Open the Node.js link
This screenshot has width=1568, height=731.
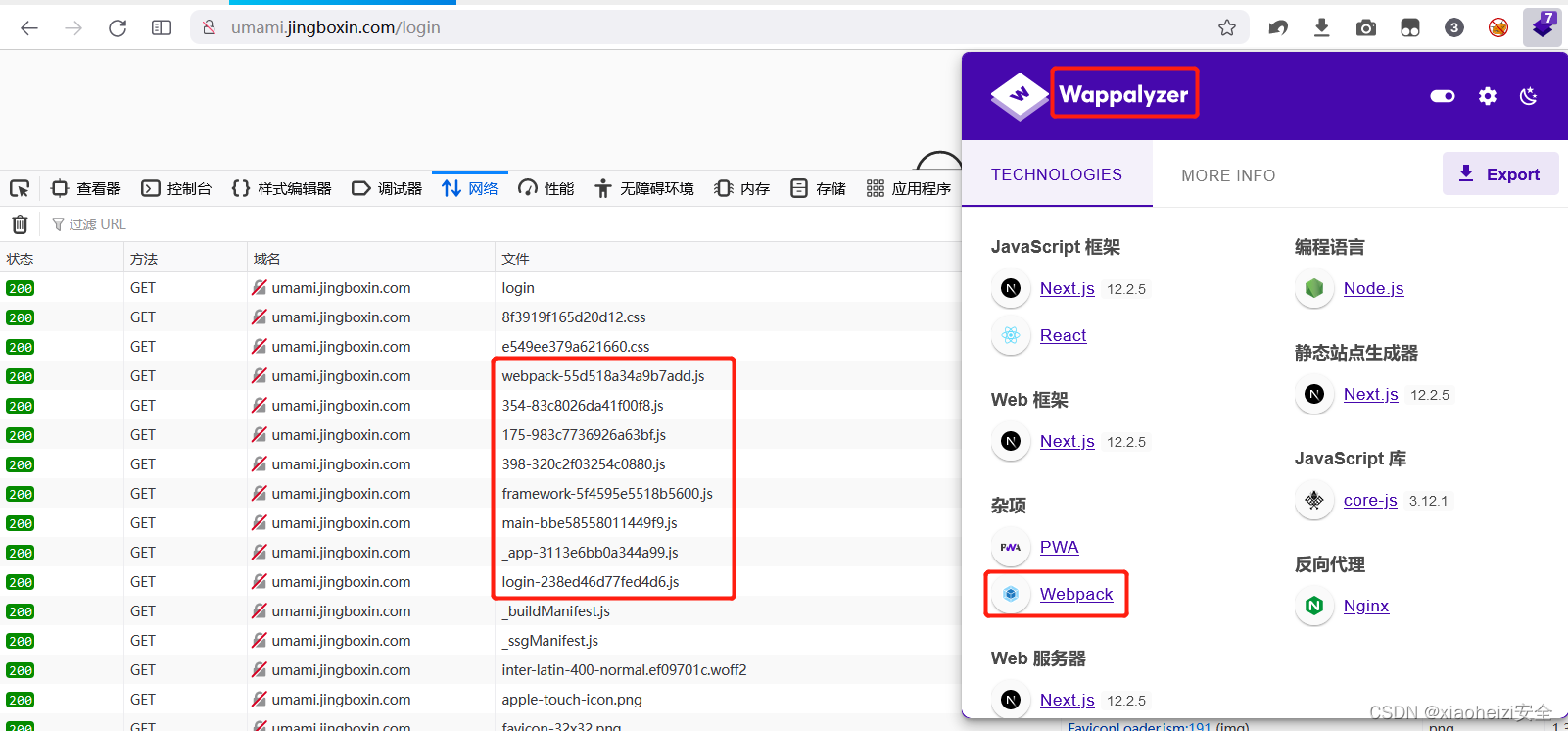[x=1373, y=288]
